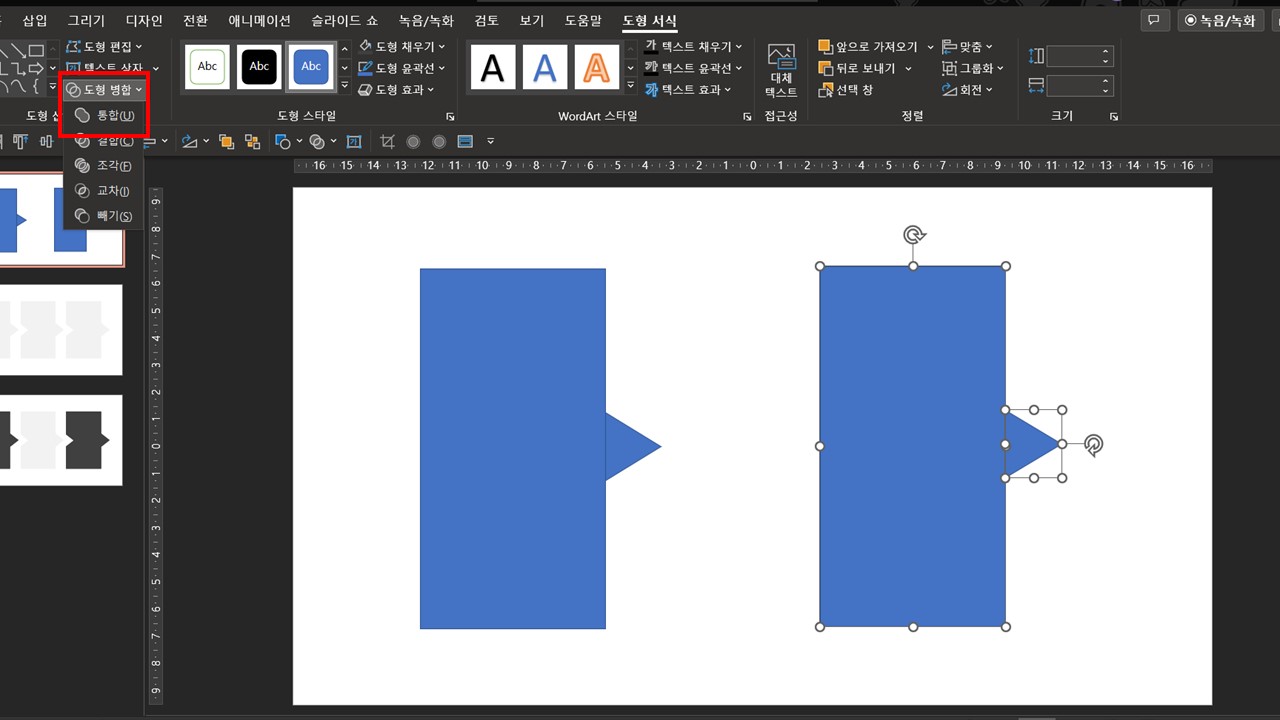Screen dimensions: 1280x720
Task: Click 앞으로 가져오기 bring forward button
Action: (868, 47)
